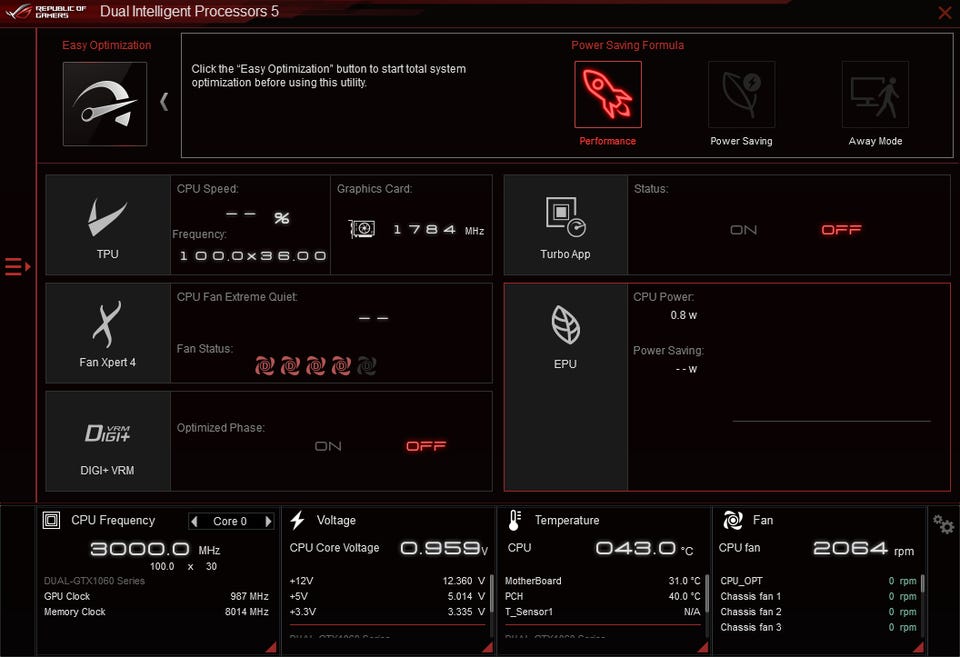The image size is (960, 657).
Task: Click the Core 0 selector label
Action: click(230, 521)
